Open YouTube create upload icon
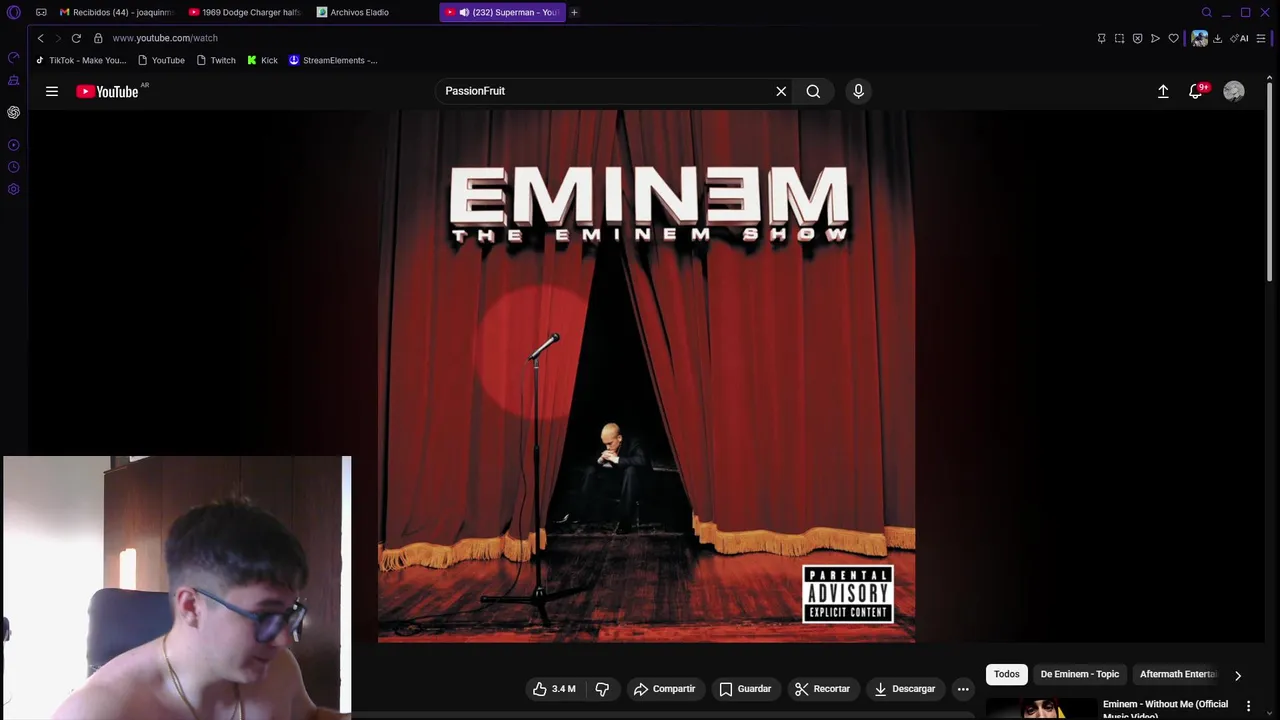This screenshot has height=720, width=1280. (1163, 91)
